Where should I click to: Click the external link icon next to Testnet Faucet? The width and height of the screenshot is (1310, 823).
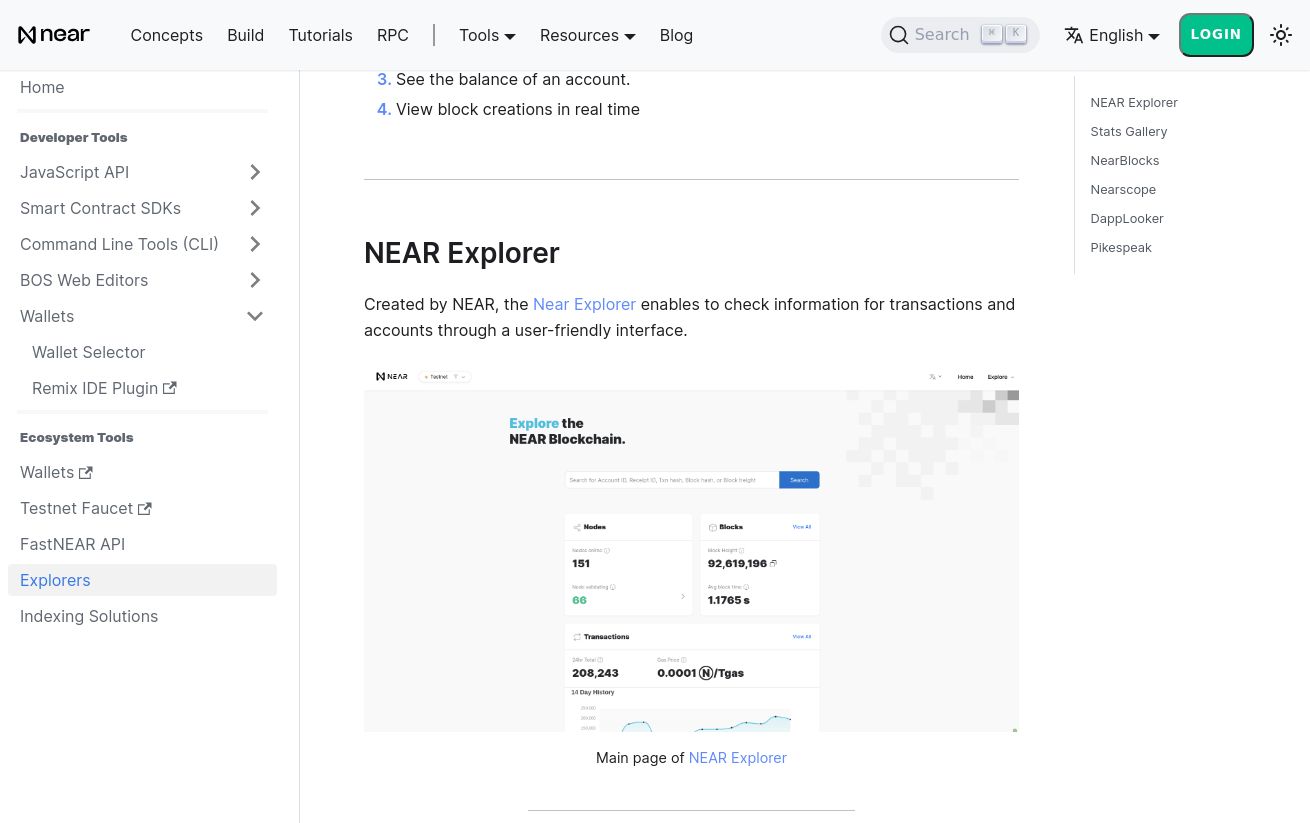click(144, 509)
